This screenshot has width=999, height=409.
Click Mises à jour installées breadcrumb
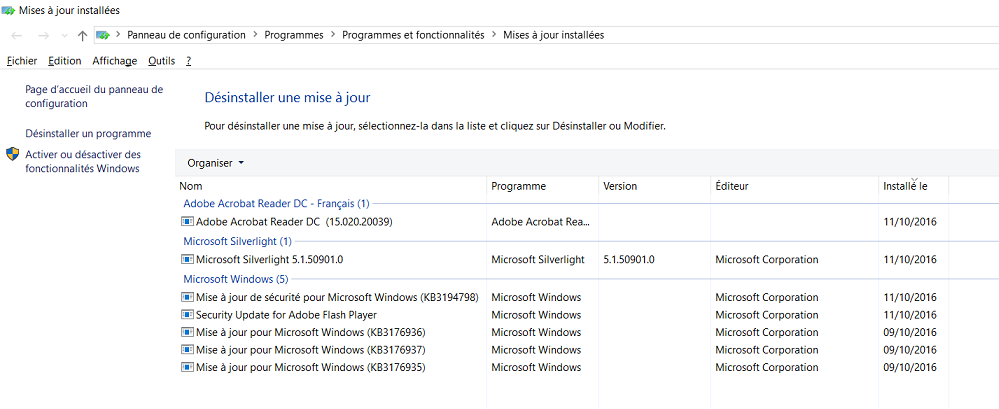(554, 35)
